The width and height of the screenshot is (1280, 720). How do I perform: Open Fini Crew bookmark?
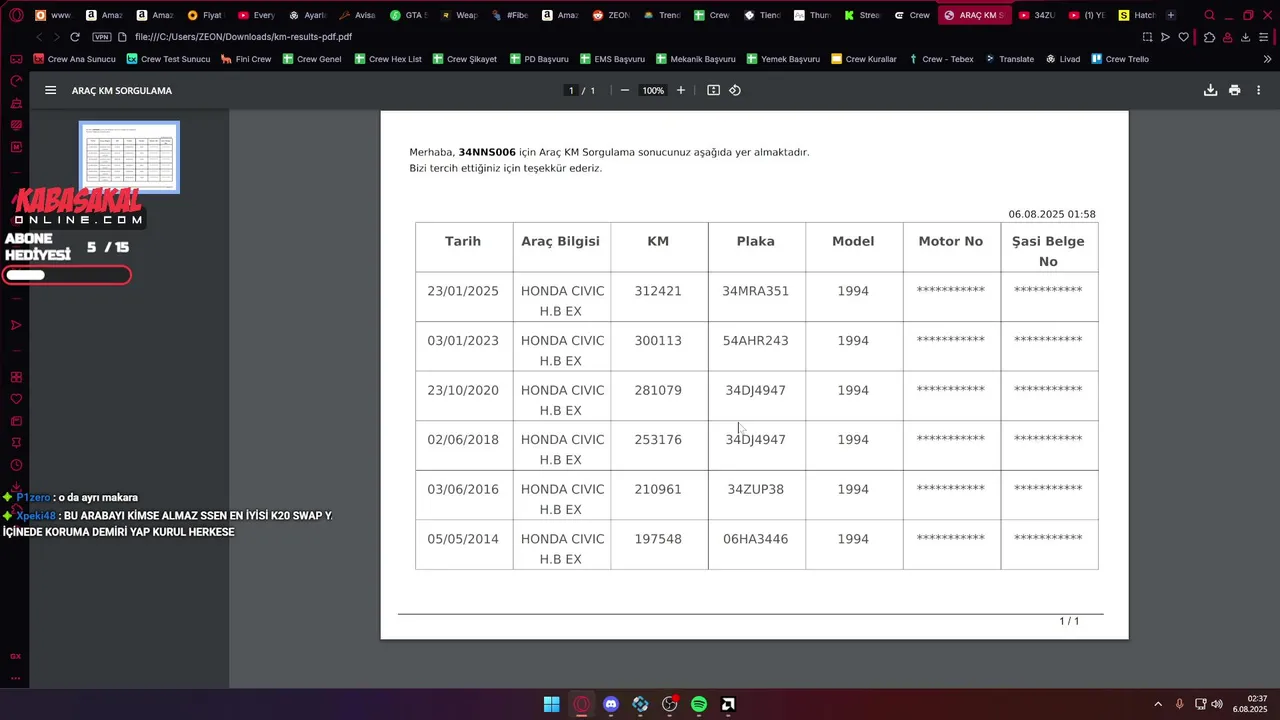click(x=246, y=59)
